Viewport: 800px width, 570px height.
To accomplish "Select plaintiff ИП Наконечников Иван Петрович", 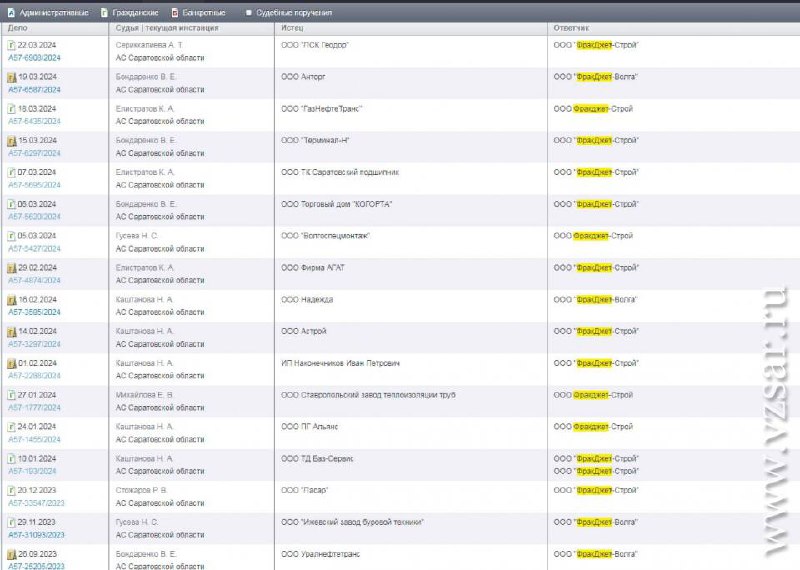I will (340, 363).
